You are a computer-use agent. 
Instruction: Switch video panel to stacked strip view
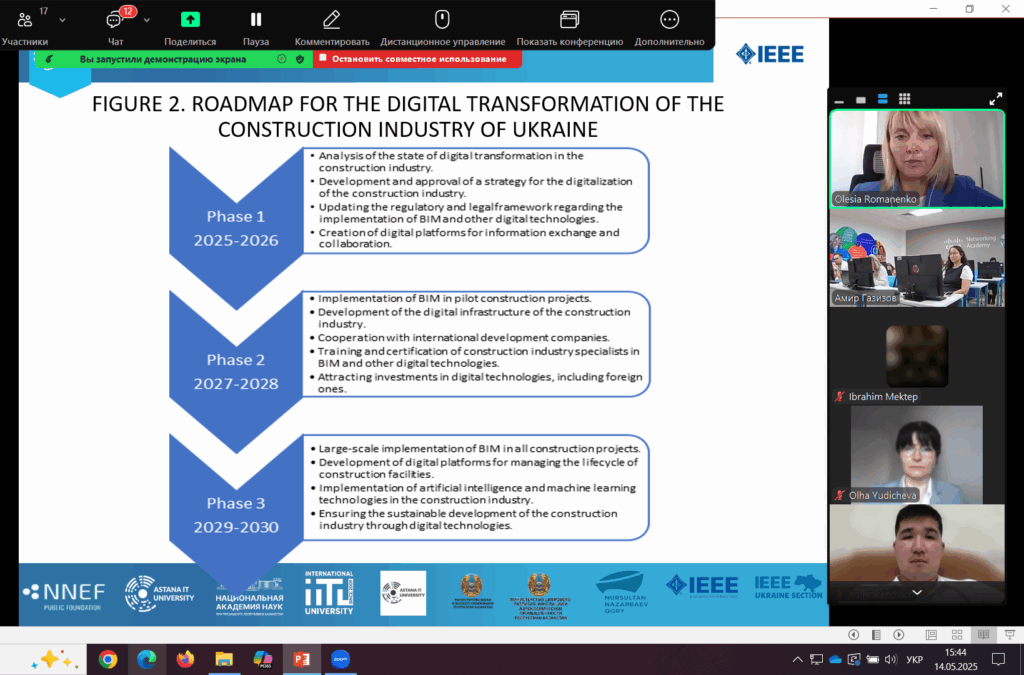click(x=882, y=99)
